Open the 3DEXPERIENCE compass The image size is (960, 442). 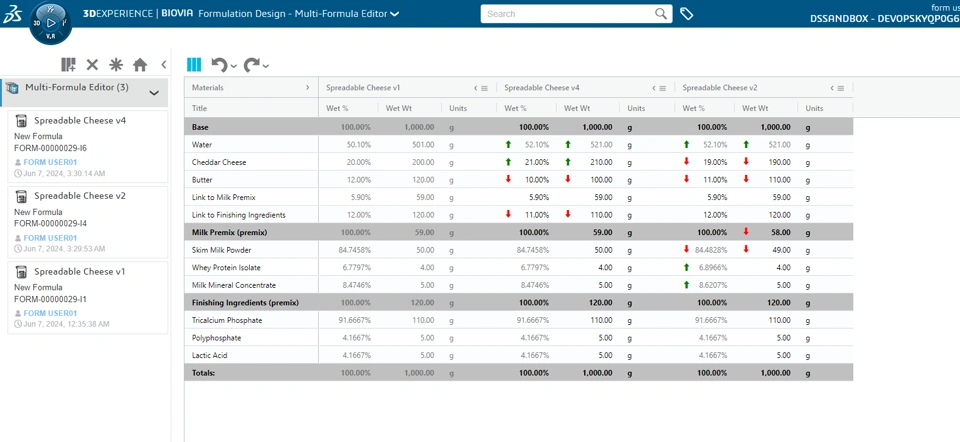coord(51,23)
